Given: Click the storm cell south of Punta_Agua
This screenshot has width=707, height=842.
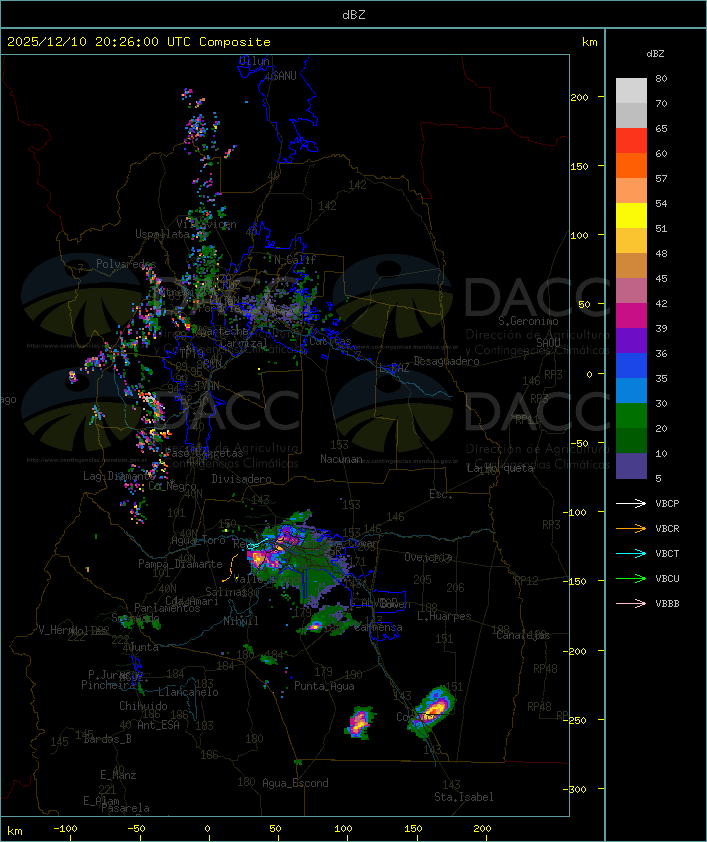Looking at the screenshot, I should coord(360,722).
